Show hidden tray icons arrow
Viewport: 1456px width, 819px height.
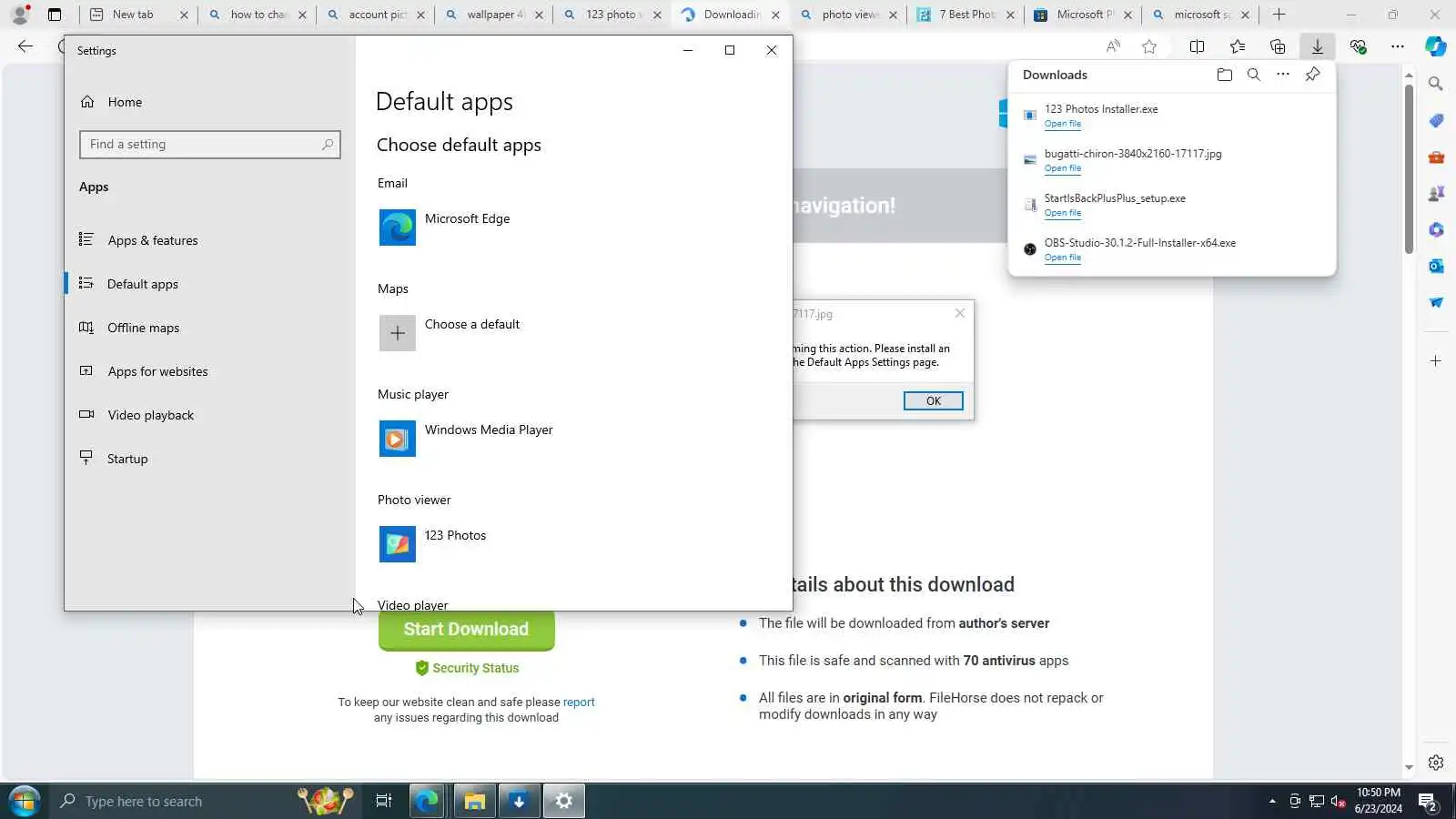1272,802
